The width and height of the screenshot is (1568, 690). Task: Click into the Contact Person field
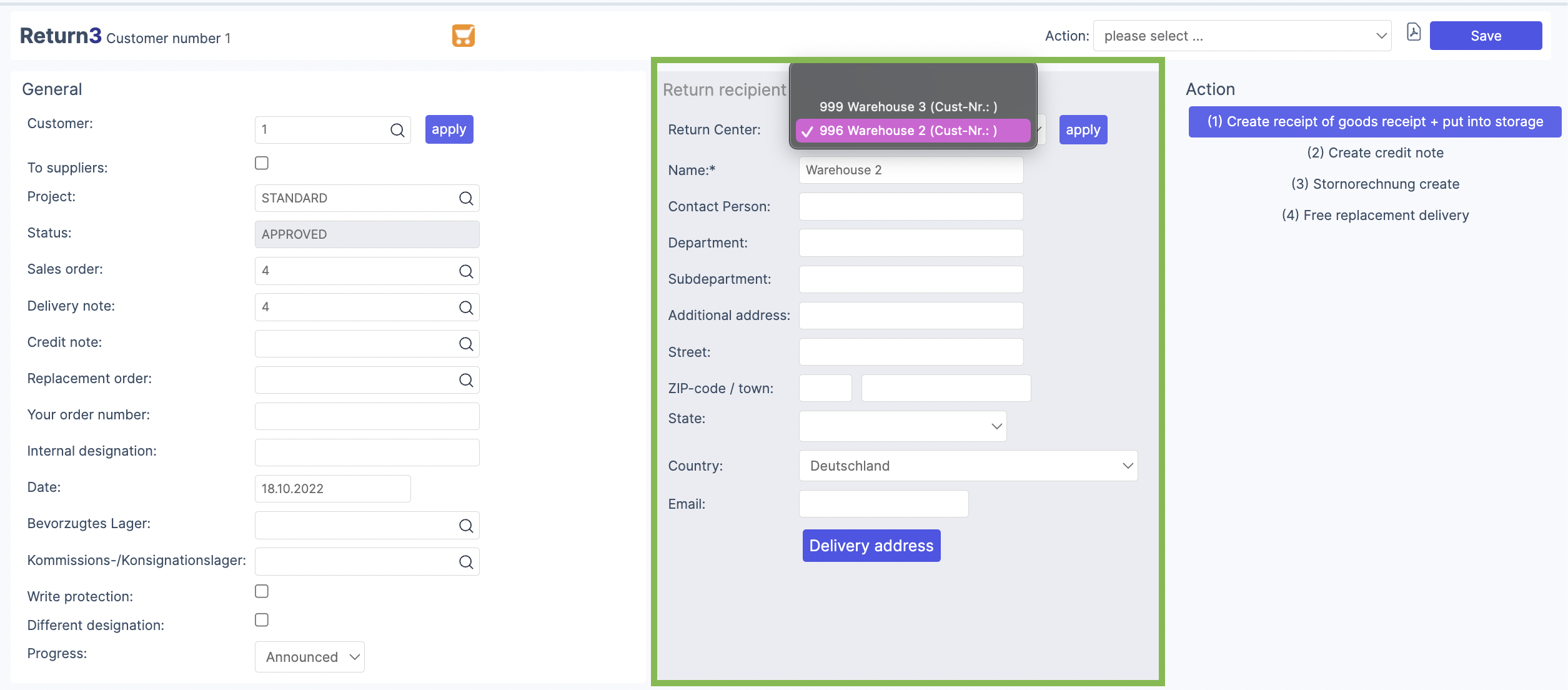910,207
